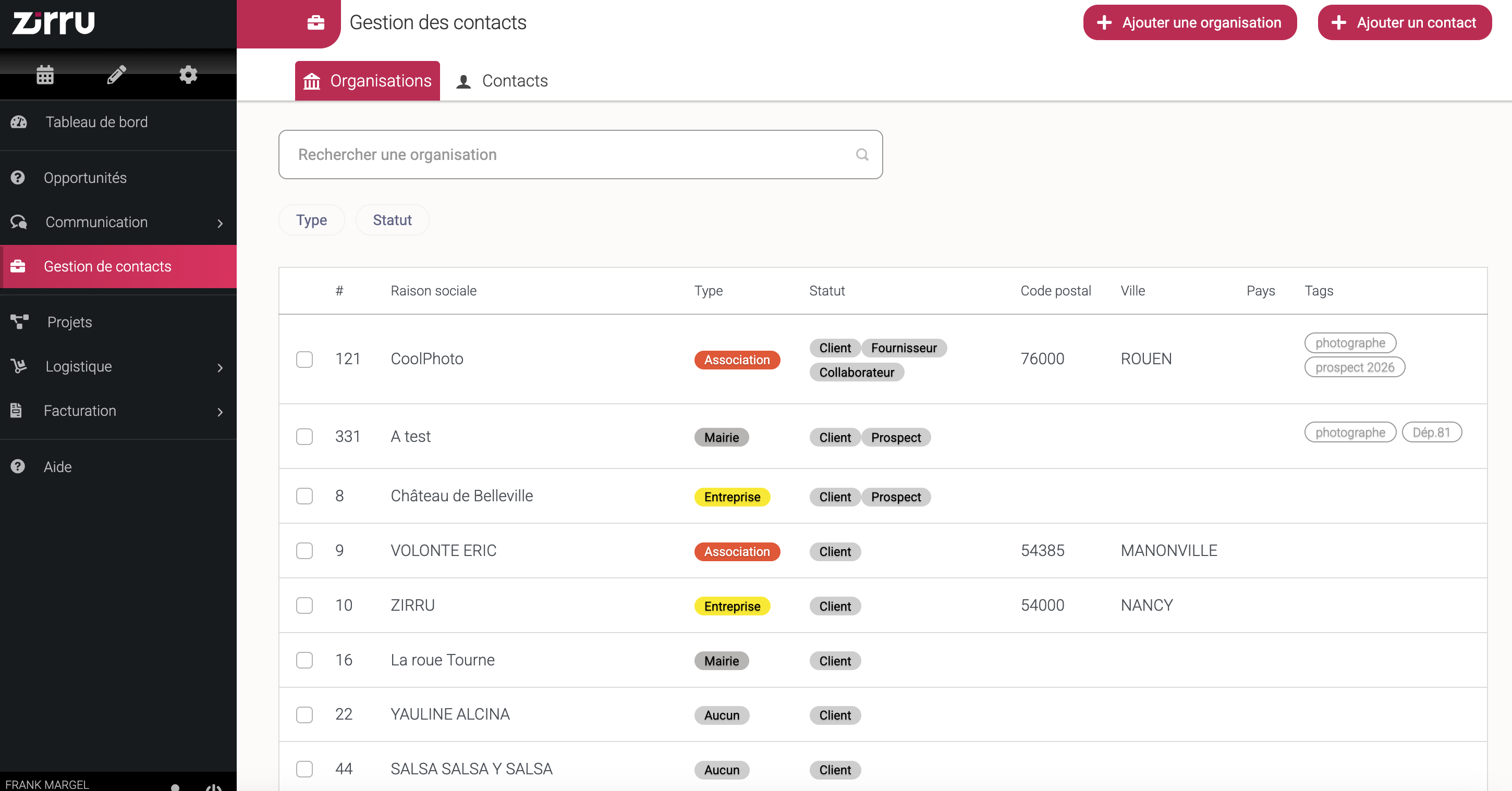The height and width of the screenshot is (791, 1512).
Task: Click the Projets diagram icon
Action: pyautogui.click(x=19, y=322)
